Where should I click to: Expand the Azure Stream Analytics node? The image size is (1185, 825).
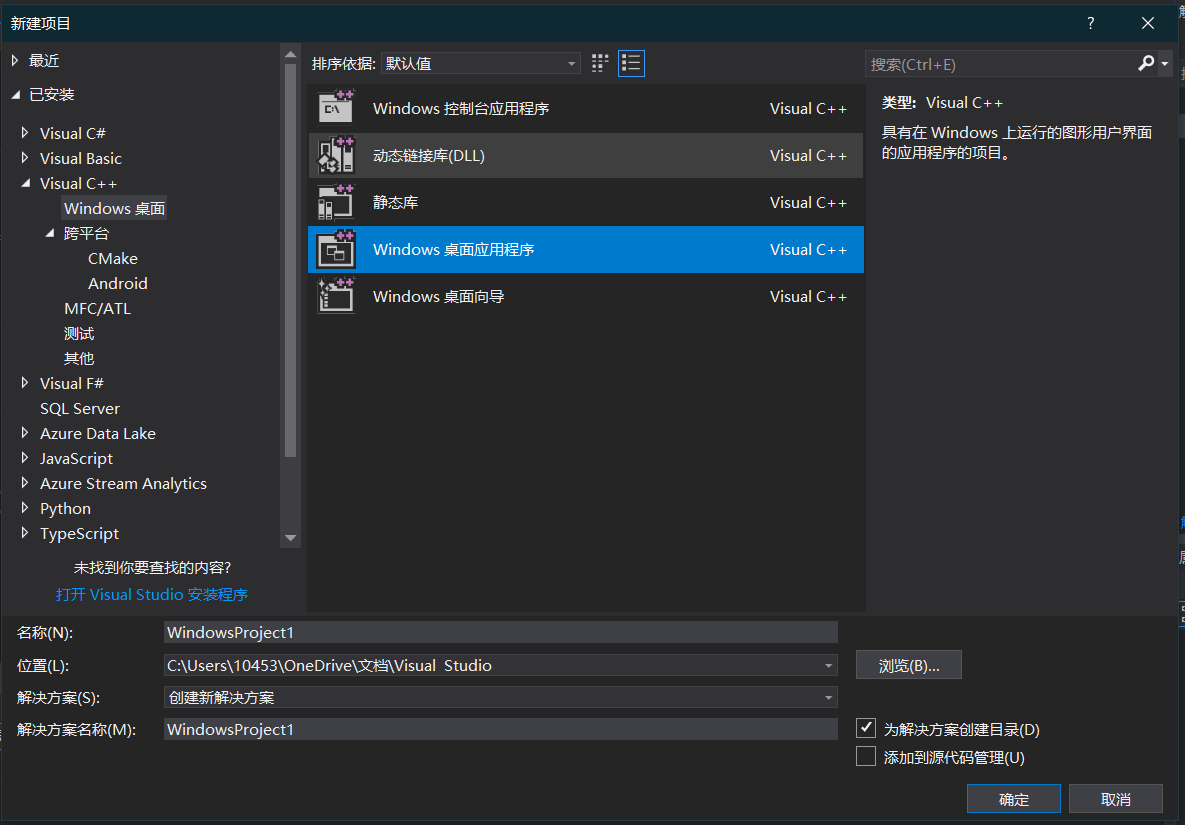pyautogui.click(x=25, y=483)
